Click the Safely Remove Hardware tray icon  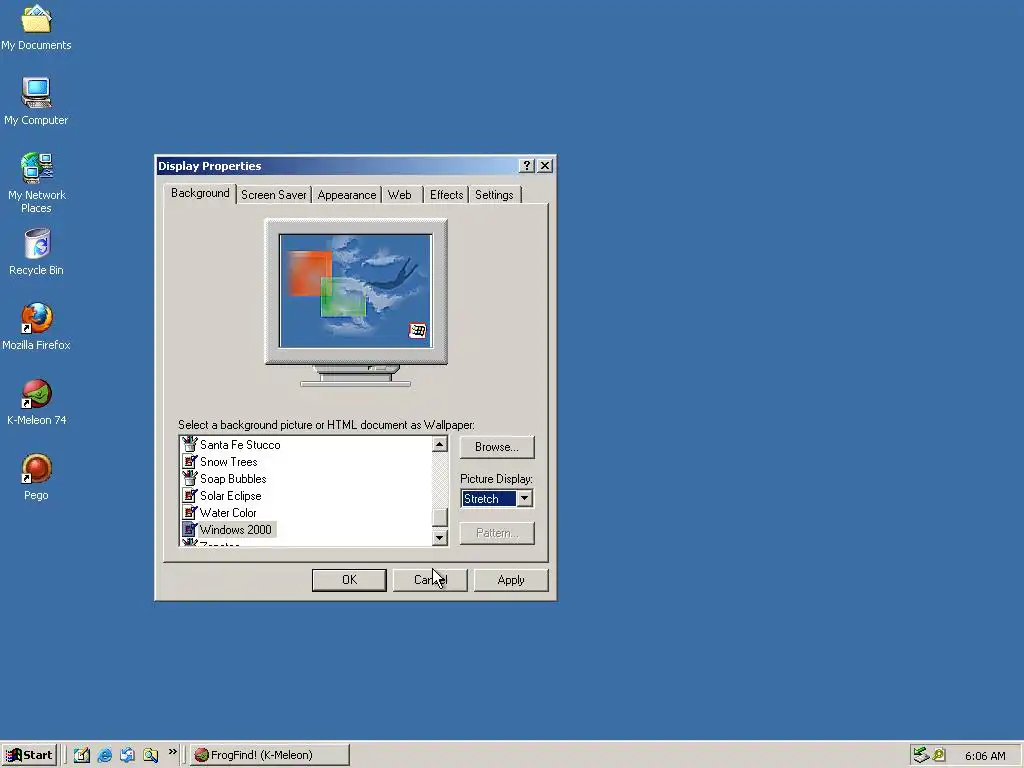[921, 755]
